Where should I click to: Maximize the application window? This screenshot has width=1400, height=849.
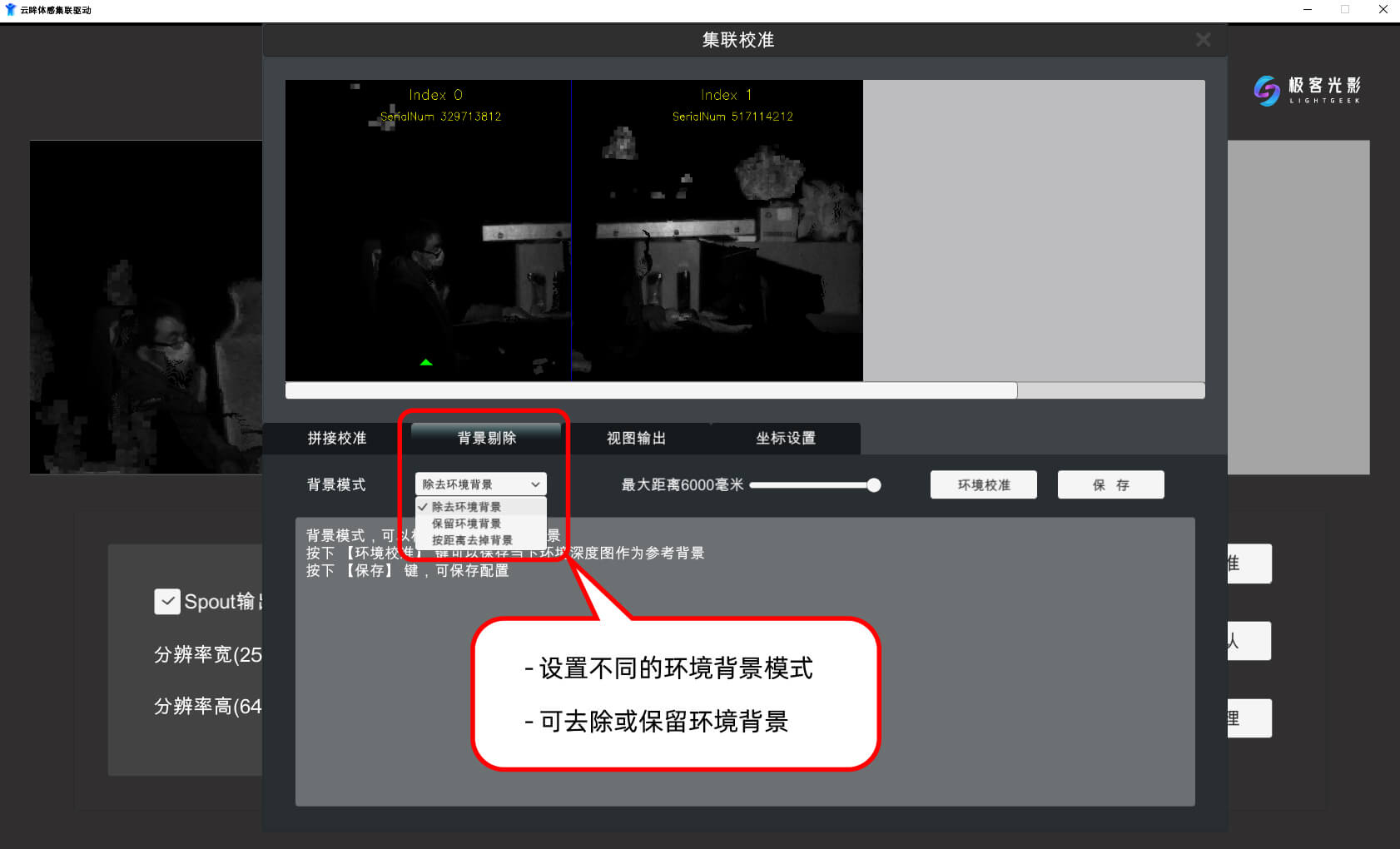tap(1345, 10)
